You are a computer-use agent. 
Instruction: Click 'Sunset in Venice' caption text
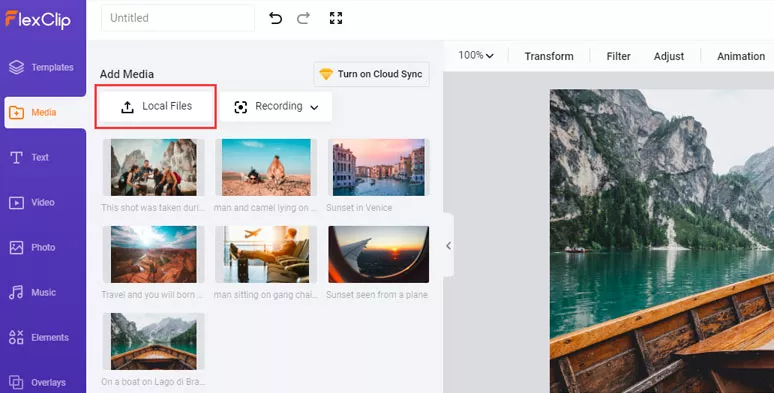tap(359, 208)
